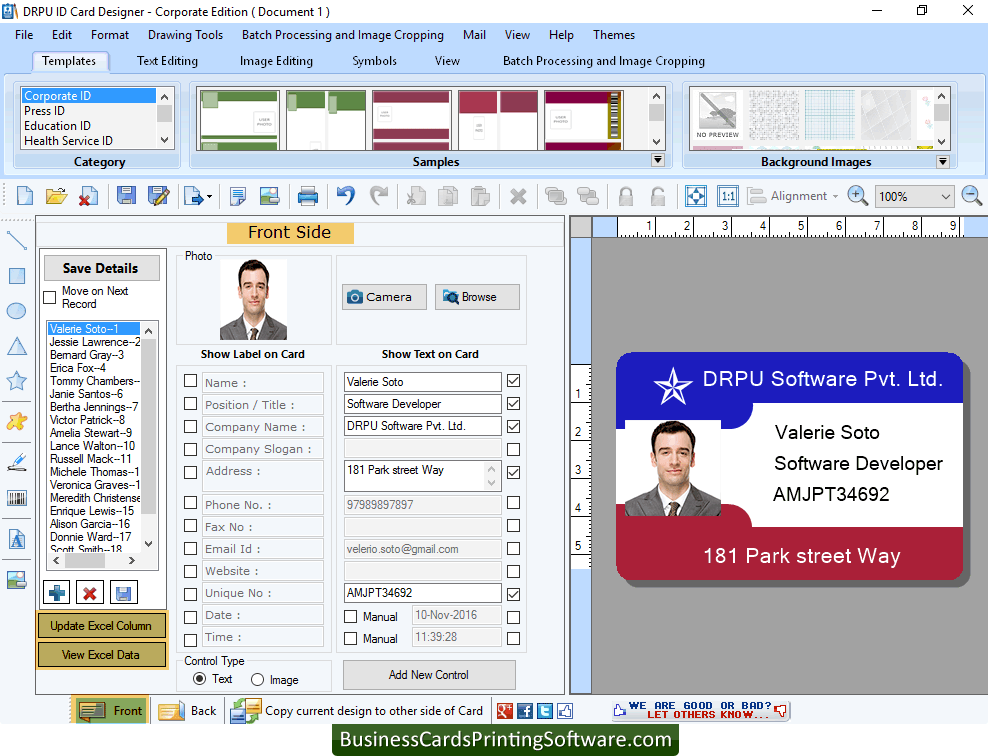The image size is (988, 756).
Task: Zoom in with the magnifier plus icon
Action: coord(858,196)
